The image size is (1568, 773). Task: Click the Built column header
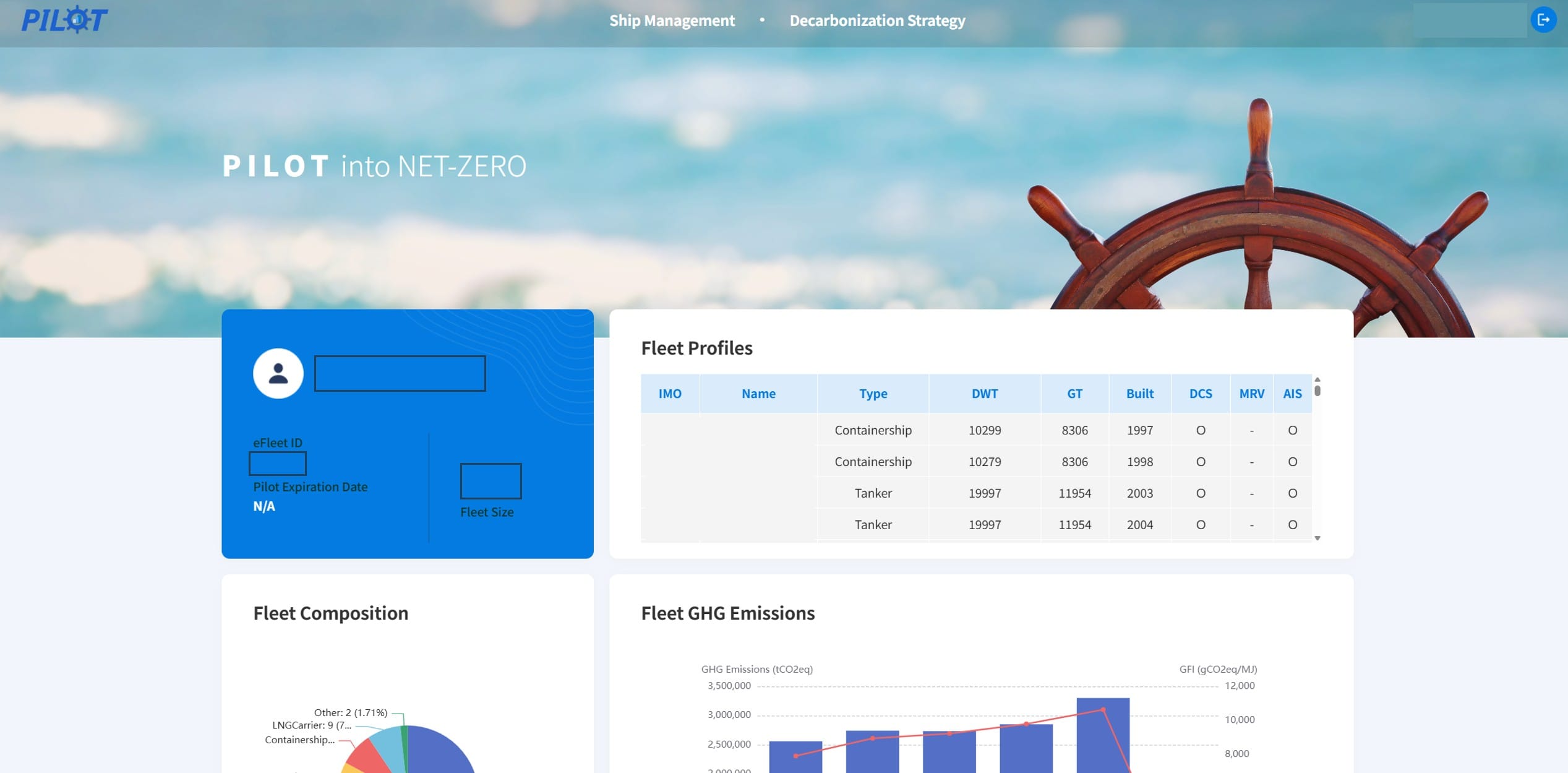pyautogui.click(x=1139, y=394)
